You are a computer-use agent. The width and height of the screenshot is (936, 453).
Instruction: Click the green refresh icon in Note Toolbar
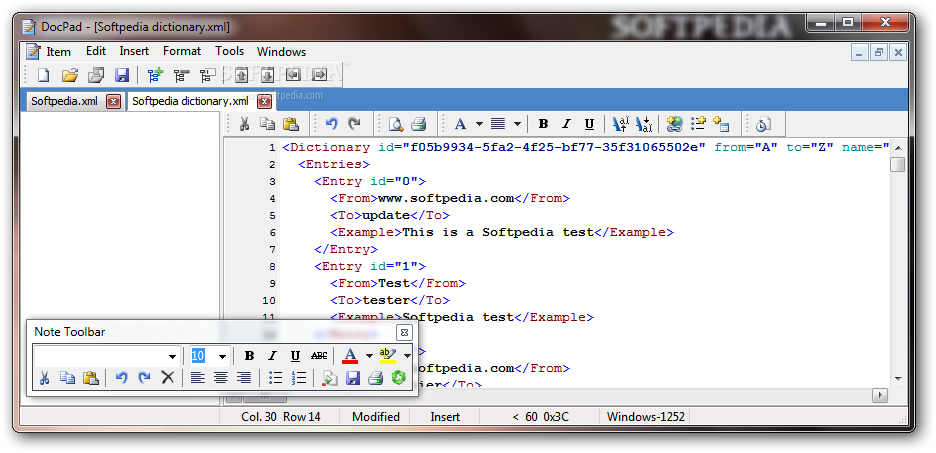click(398, 377)
